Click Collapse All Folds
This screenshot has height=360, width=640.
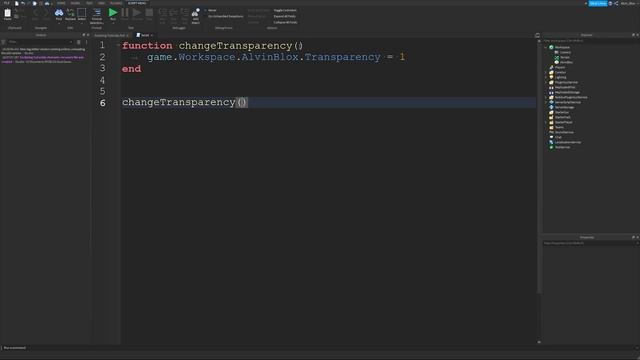(x=285, y=22)
